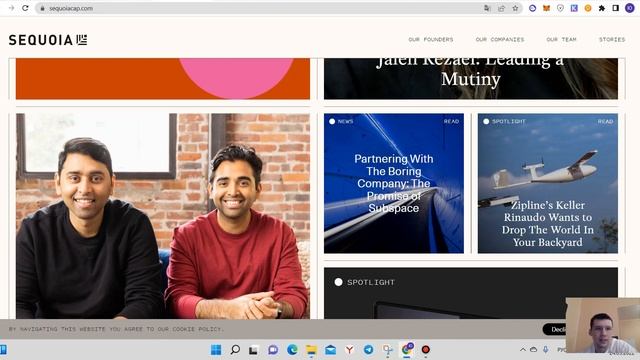Open Our Team menu
Viewport: 640px width, 360px height.
click(x=561, y=40)
